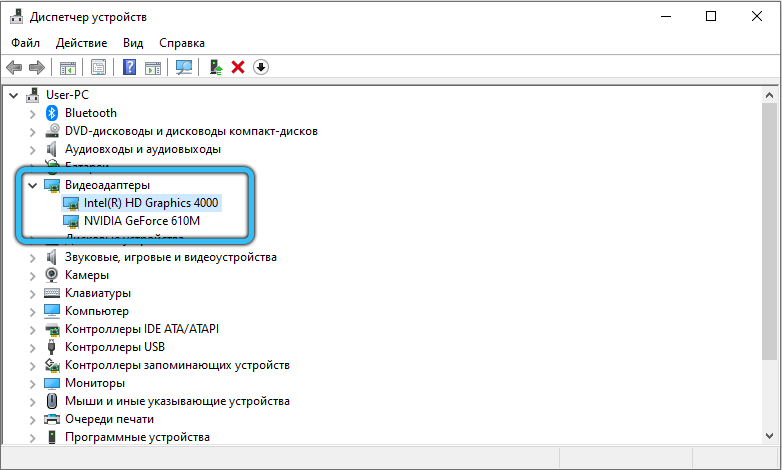Click the red X uninstall device icon
Screen dimensions: 782x470
click(x=238, y=67)
